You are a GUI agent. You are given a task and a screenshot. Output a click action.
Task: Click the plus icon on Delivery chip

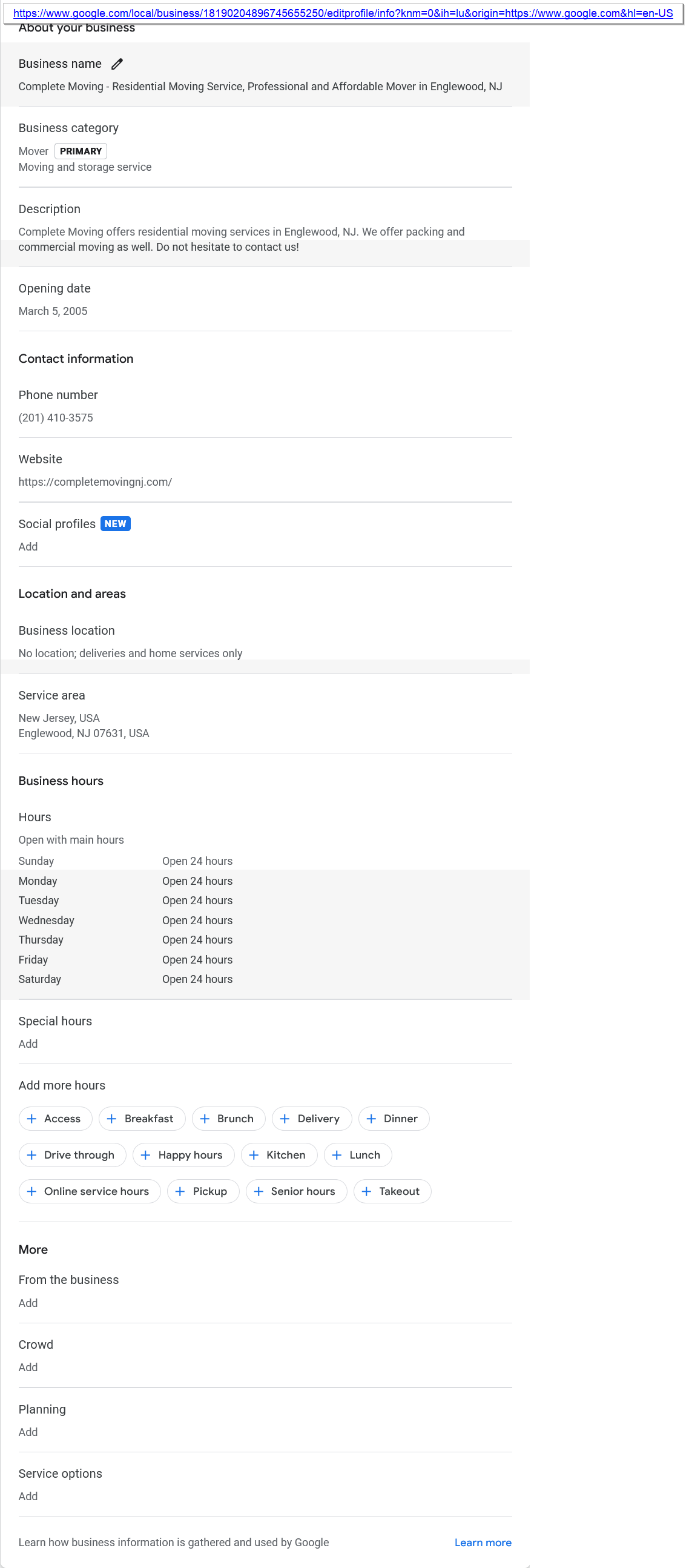click(285, 1119)
